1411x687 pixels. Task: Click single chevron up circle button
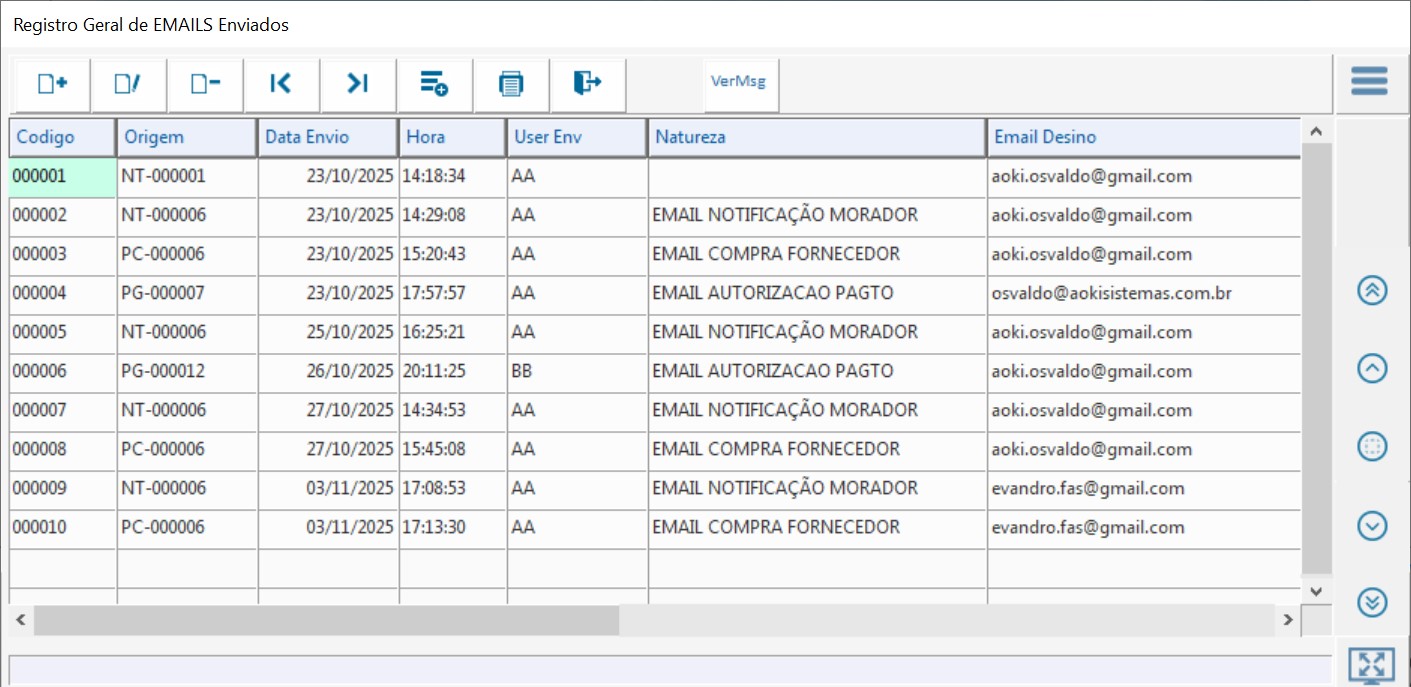pyautogui.click(x=1372, y=369)
